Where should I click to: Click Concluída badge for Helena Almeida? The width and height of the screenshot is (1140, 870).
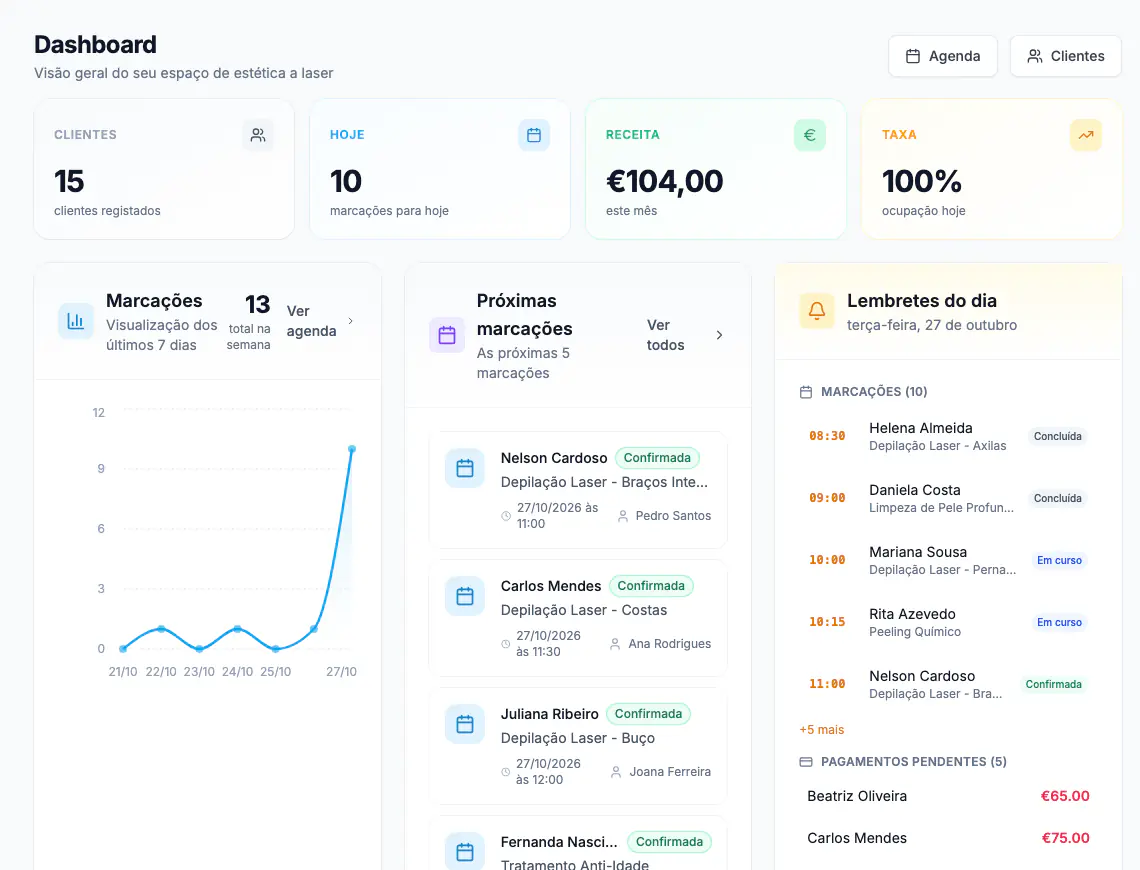coord(1058,436)
